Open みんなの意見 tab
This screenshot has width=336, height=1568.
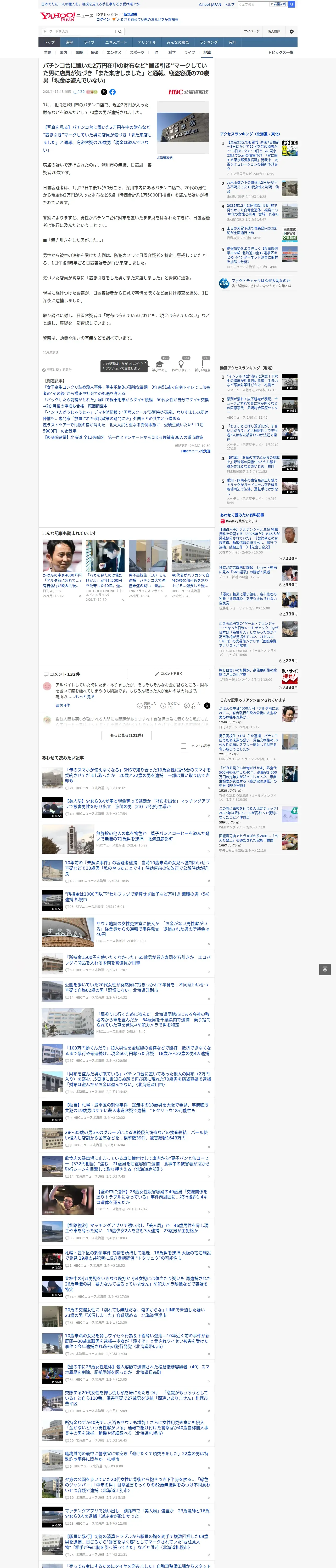[x=177, y=43]
